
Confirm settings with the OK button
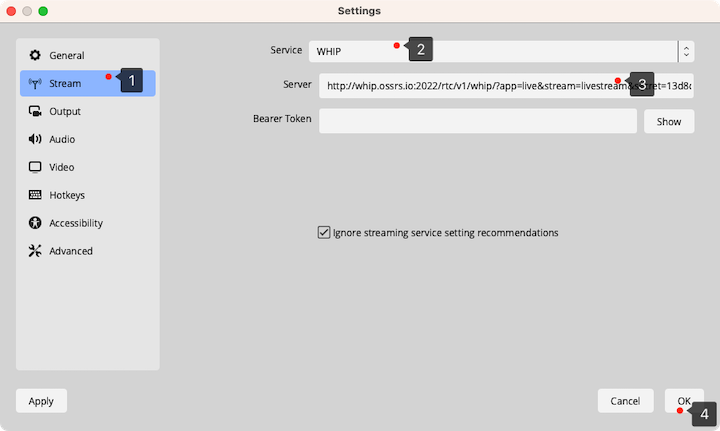(x=684, y=401)
